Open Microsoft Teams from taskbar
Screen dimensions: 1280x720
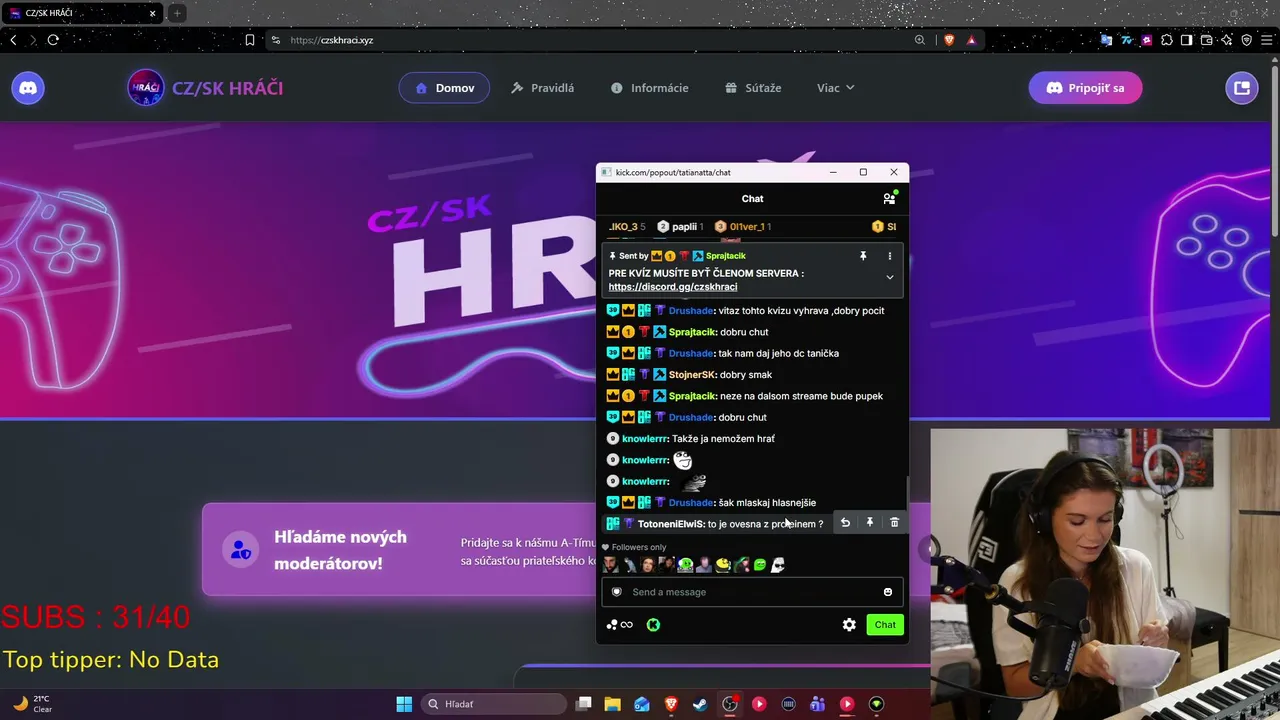tap(817, 704)
